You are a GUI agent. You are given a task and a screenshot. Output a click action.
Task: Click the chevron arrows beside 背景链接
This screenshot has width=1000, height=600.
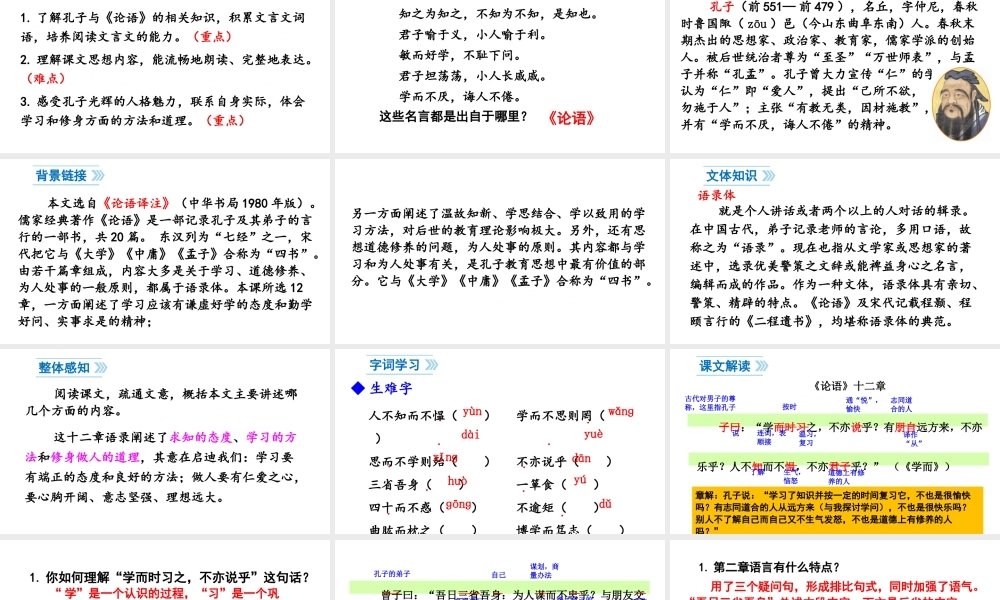[98, 175]
